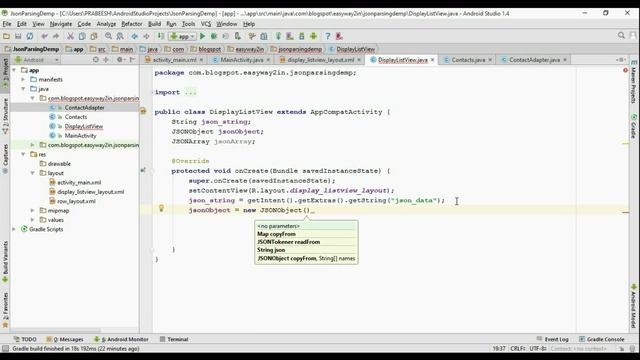640x360 pixels.
Task: Open the Build menu
Action: 154,24
